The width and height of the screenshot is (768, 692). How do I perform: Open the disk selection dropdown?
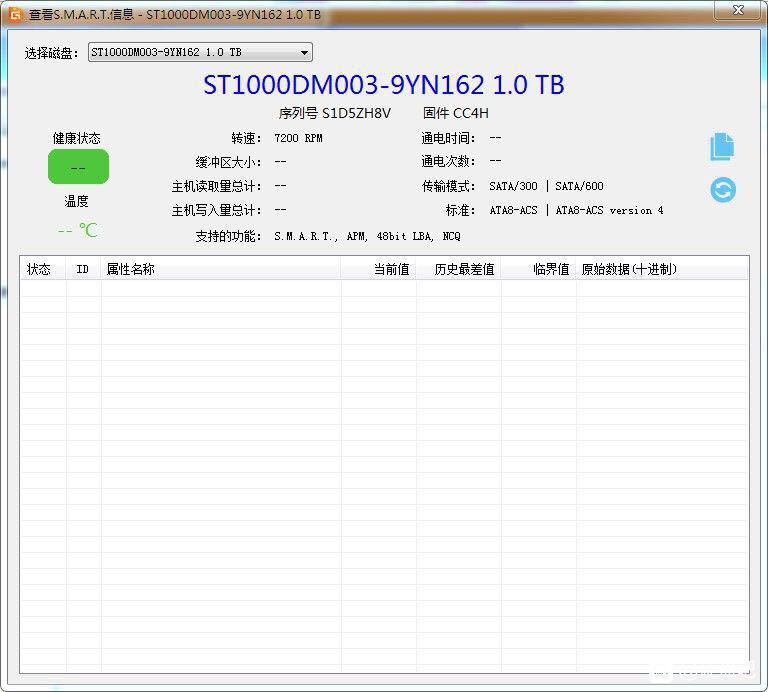click(200, 52)
